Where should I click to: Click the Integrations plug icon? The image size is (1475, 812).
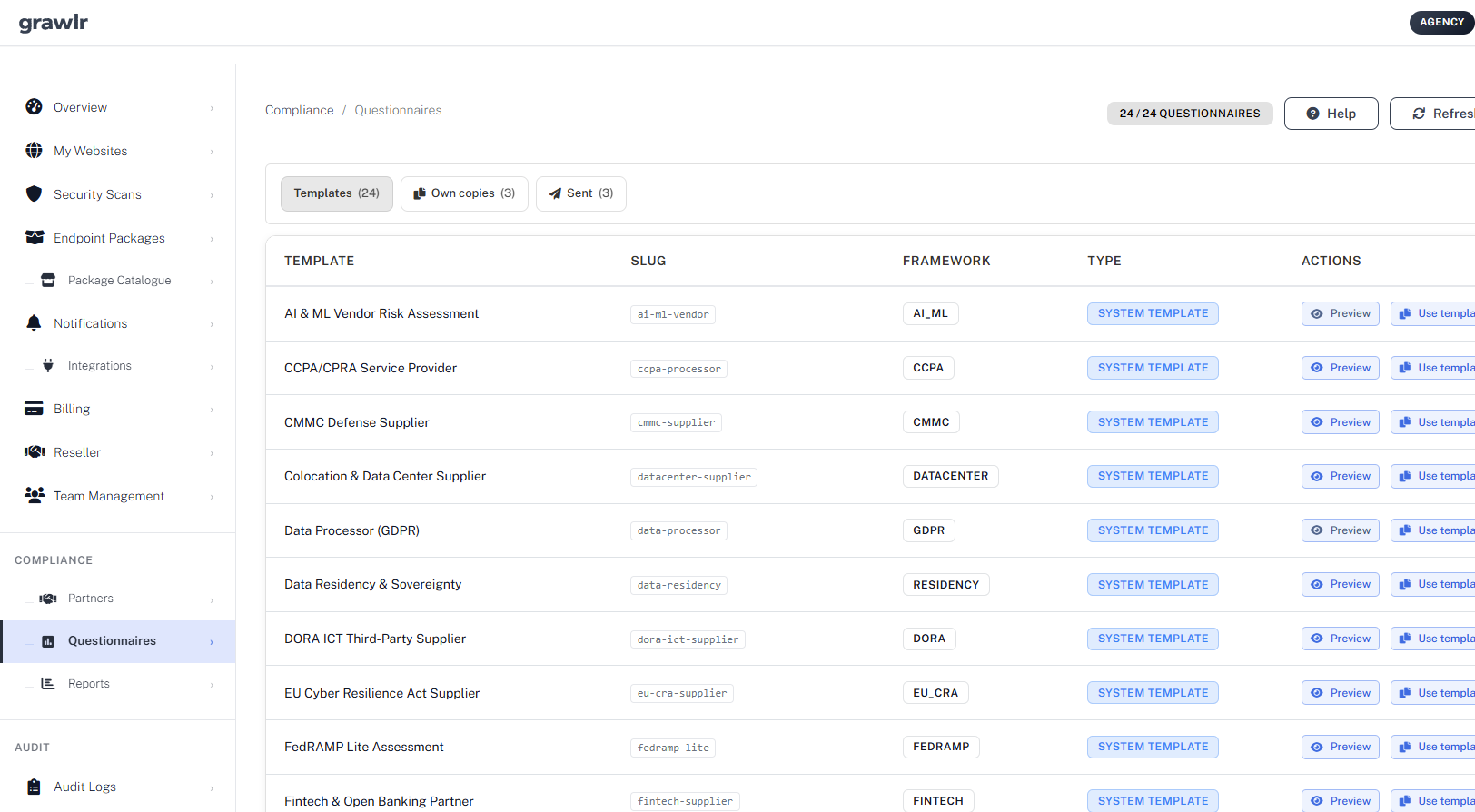(x=49, y=365)
